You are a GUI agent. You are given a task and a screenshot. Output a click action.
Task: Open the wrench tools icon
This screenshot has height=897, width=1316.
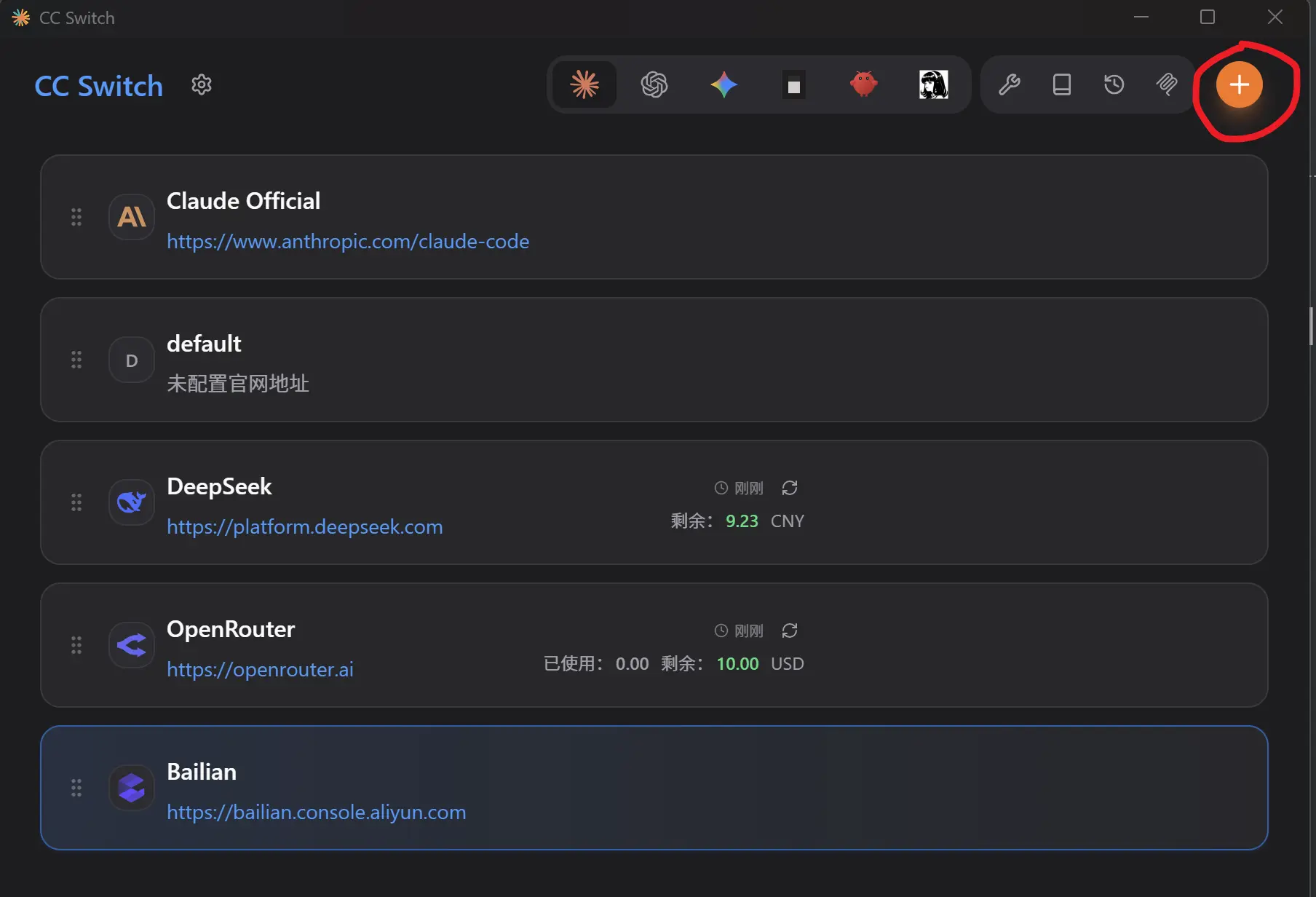tap(1009, 85)
